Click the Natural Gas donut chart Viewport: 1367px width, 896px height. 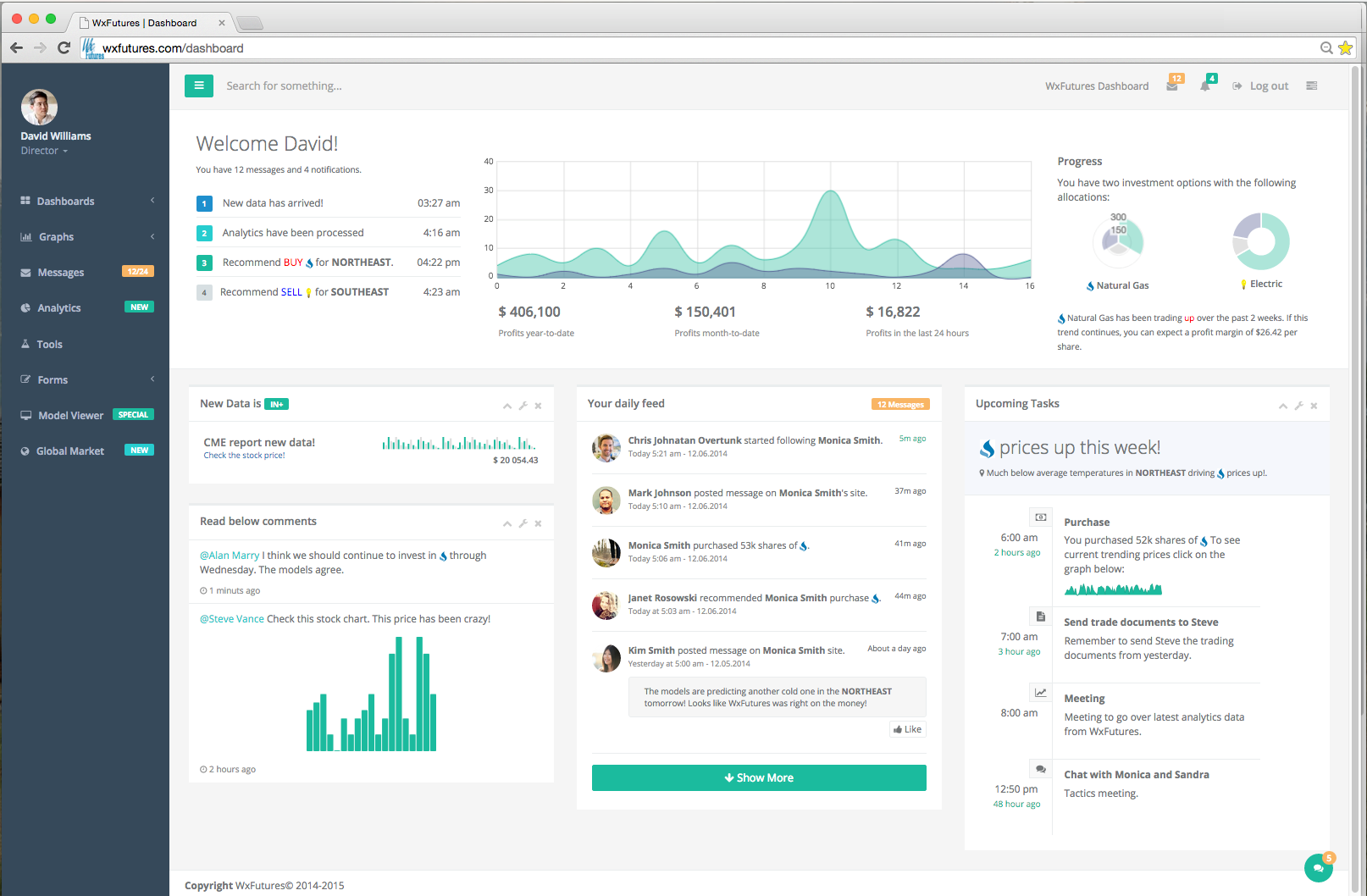pos(1118,241)
